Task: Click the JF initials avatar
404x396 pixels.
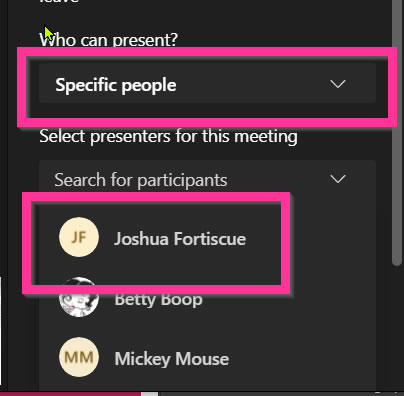Action: click(79, 237)
